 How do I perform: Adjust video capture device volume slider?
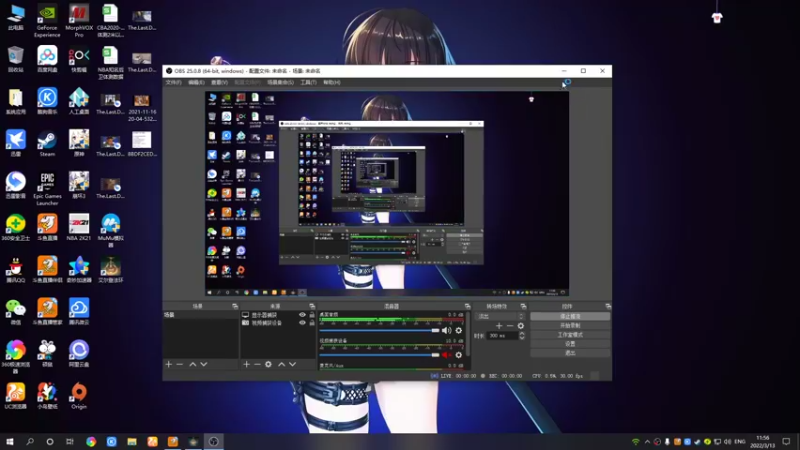[x=380, y=355]
